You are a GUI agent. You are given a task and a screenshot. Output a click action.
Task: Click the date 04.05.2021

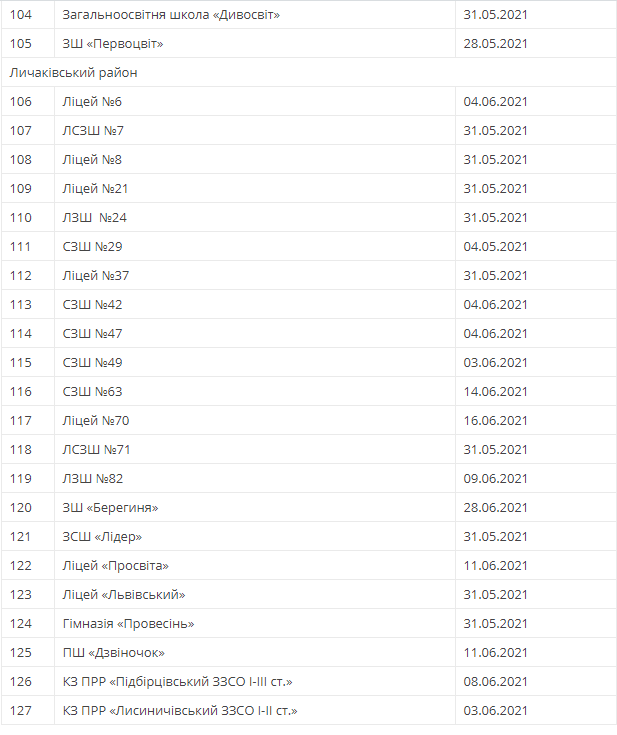point(495,247)
